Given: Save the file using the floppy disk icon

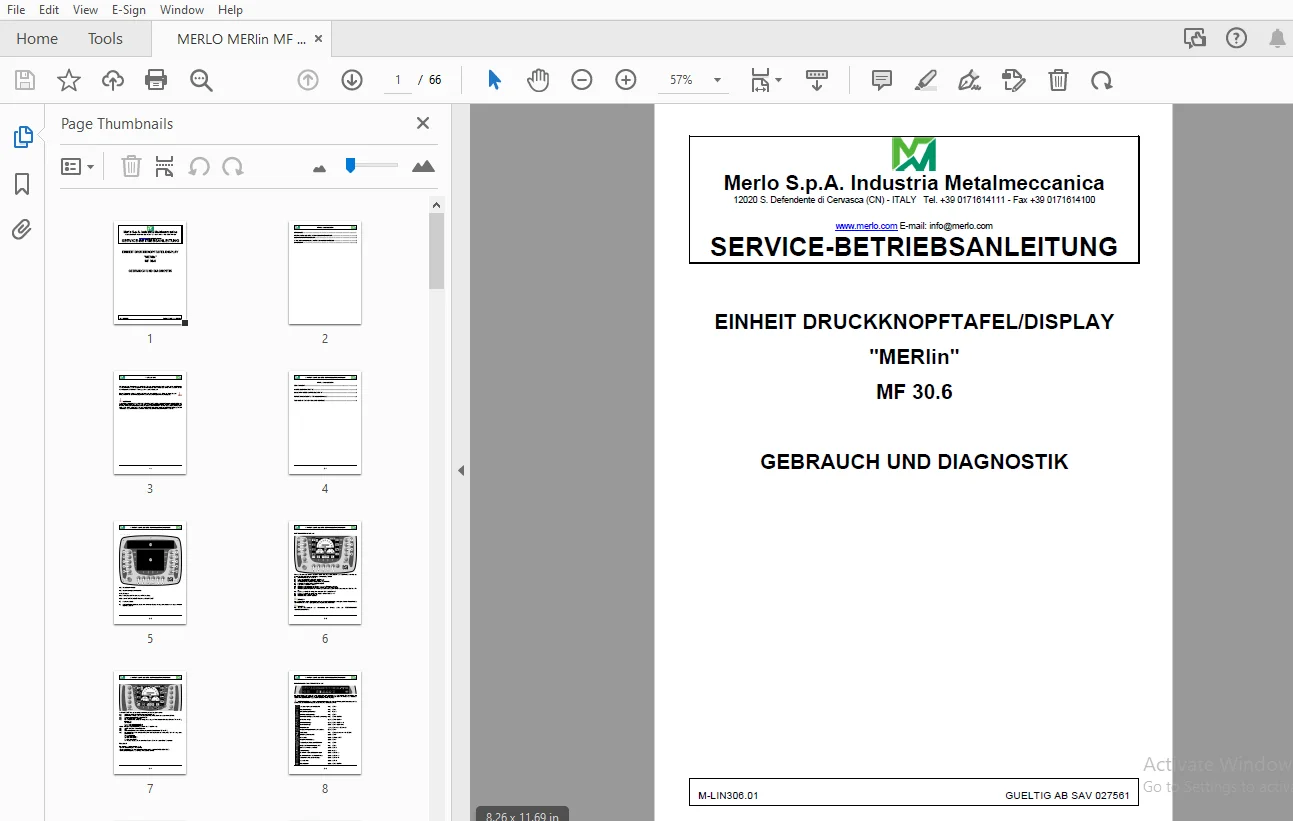Looking at the screenshot, I should 25,81.
